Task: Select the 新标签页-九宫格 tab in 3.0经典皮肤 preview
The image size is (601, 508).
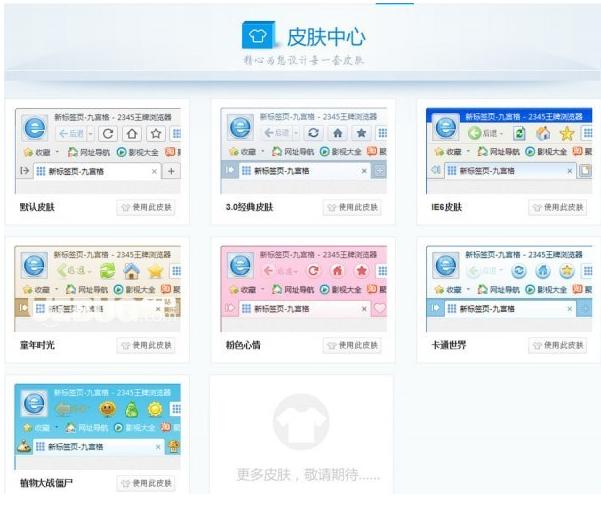Action: click(x=305, y=171)
